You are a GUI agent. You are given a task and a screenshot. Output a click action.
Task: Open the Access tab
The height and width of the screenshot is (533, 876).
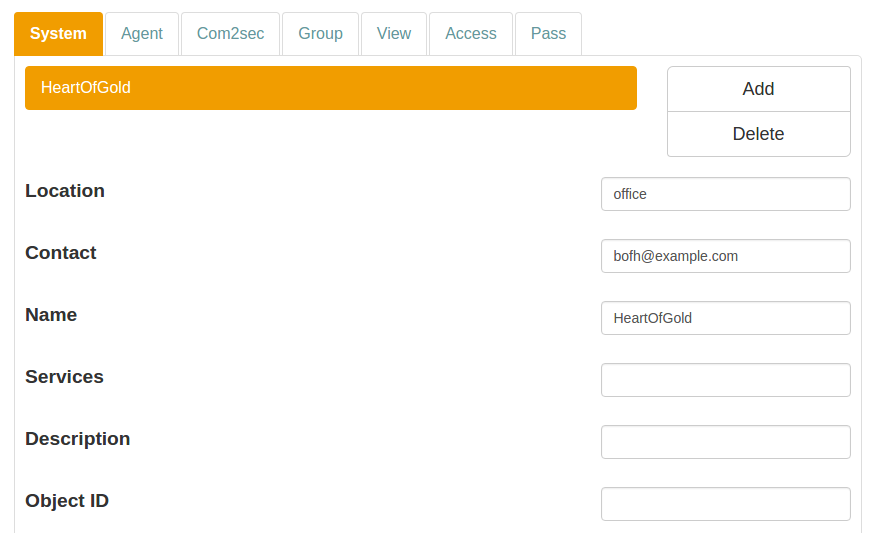(470, 34)
